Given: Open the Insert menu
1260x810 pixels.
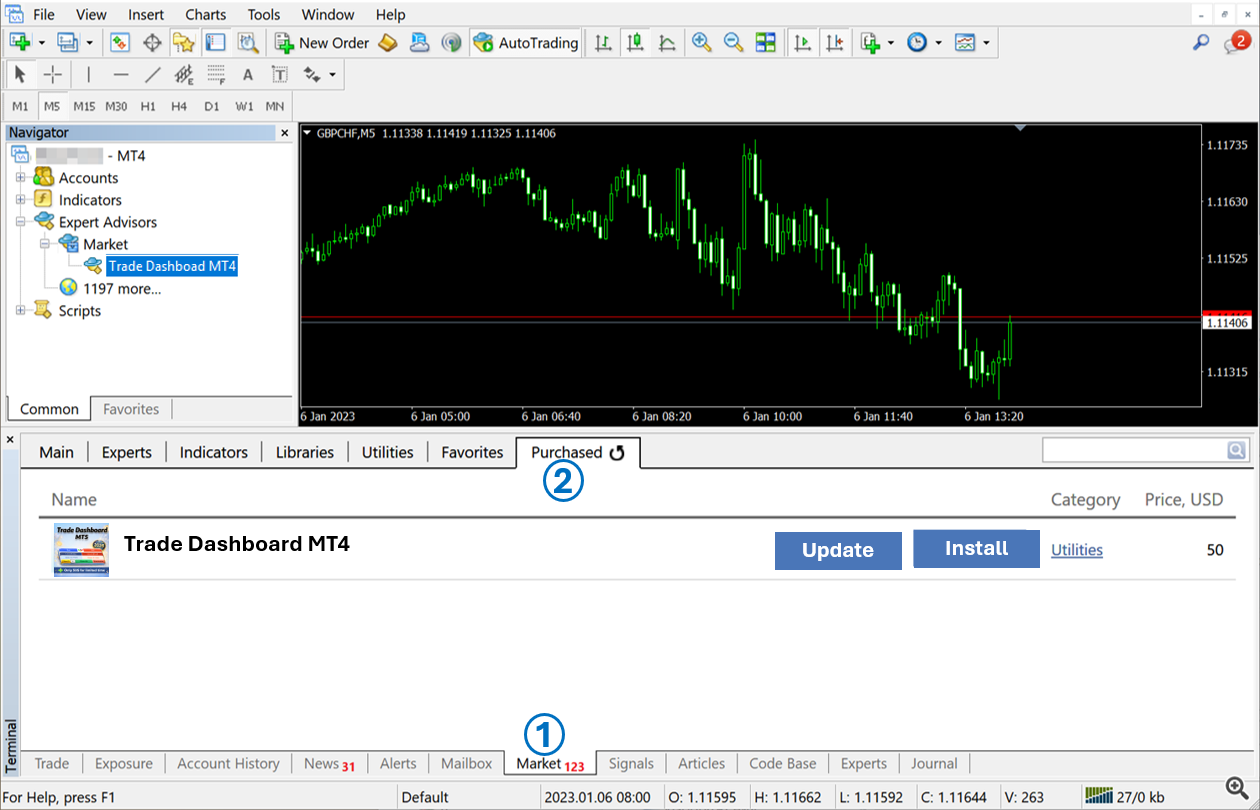Looking at the screenshot, I should pyautogui.click(x=147, y=14).
